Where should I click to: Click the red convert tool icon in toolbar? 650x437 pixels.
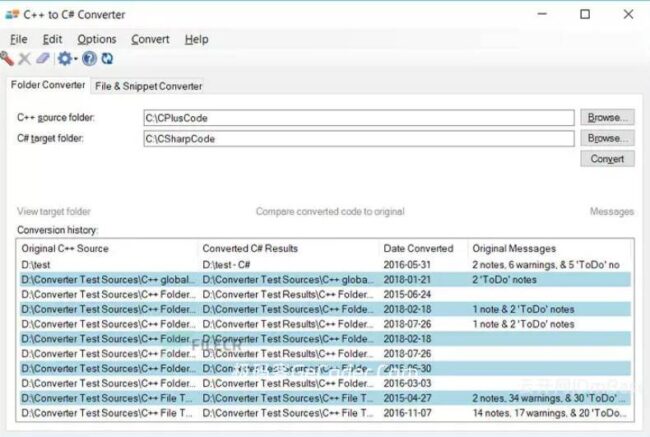[x=7, y=58]
